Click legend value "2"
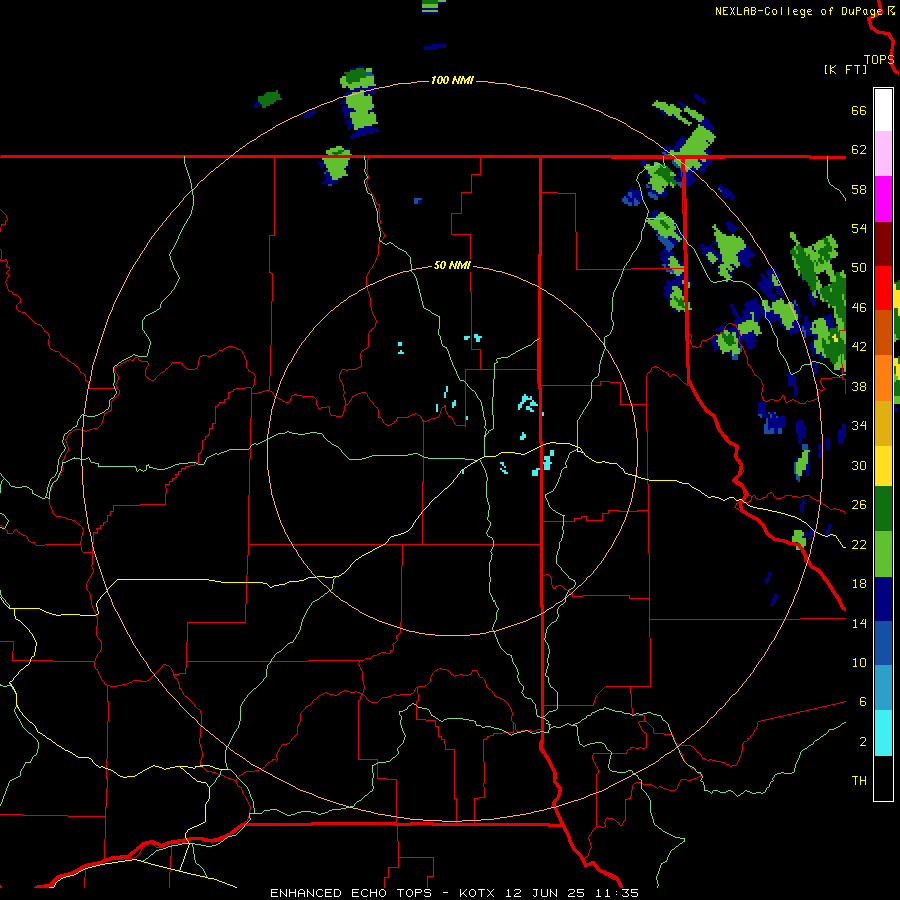Viewport: 900px width, 900px height. tap(862, 742)
